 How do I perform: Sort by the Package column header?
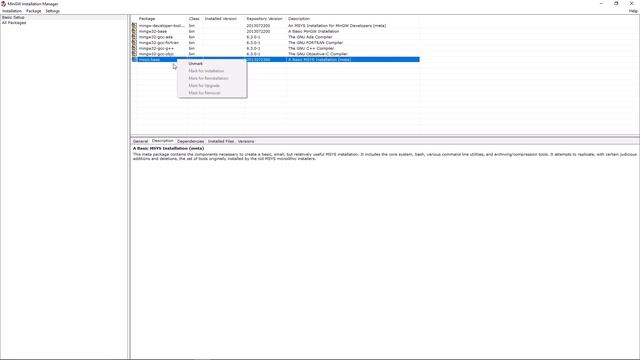[147, 19]
